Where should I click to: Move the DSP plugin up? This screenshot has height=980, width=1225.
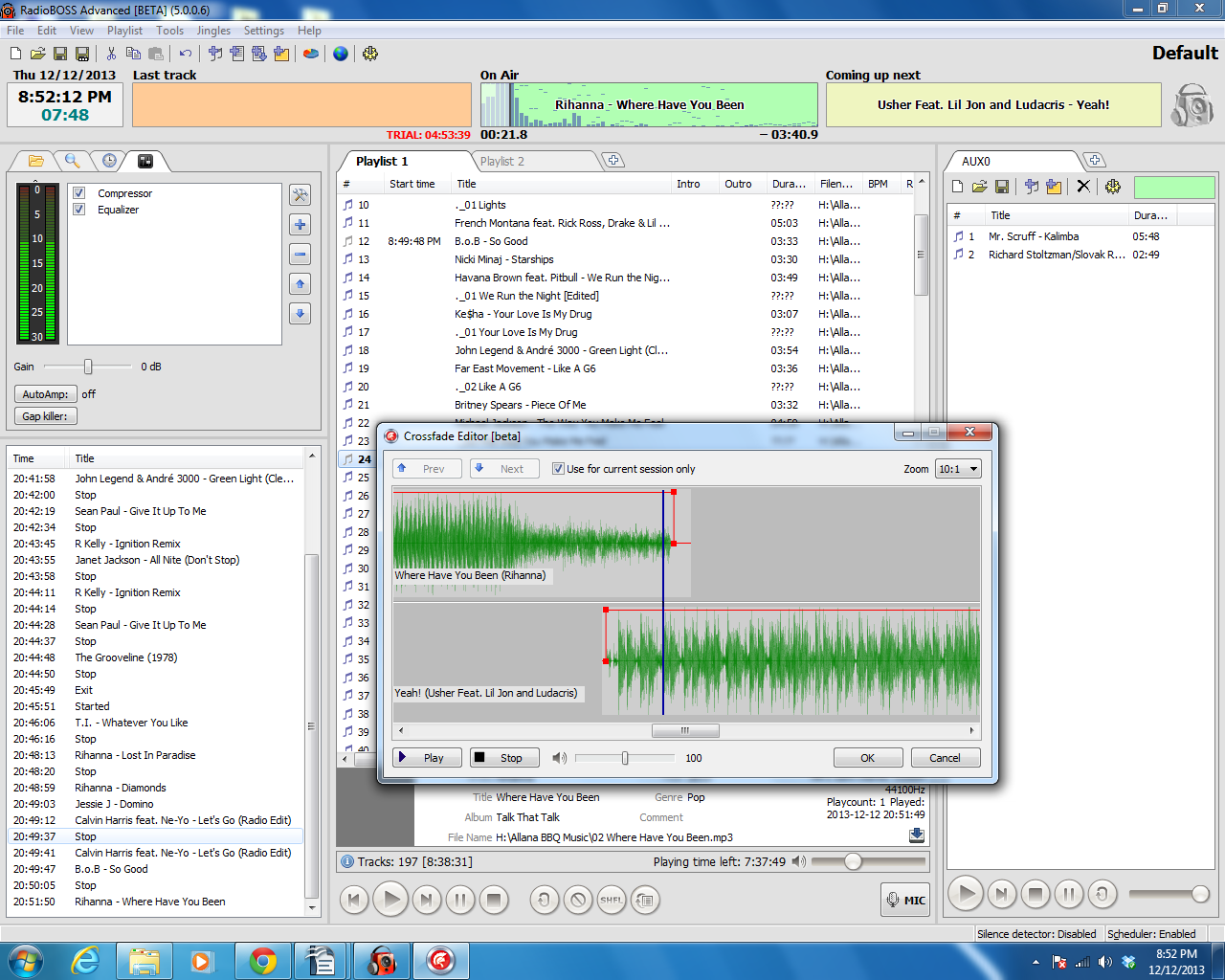click(300, 284)
